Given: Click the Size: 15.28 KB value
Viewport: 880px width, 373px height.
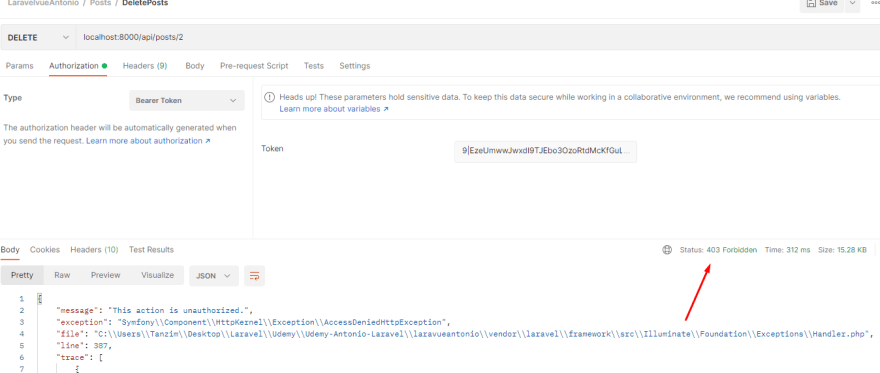Looking at the screenshot, I should point(842,250).
